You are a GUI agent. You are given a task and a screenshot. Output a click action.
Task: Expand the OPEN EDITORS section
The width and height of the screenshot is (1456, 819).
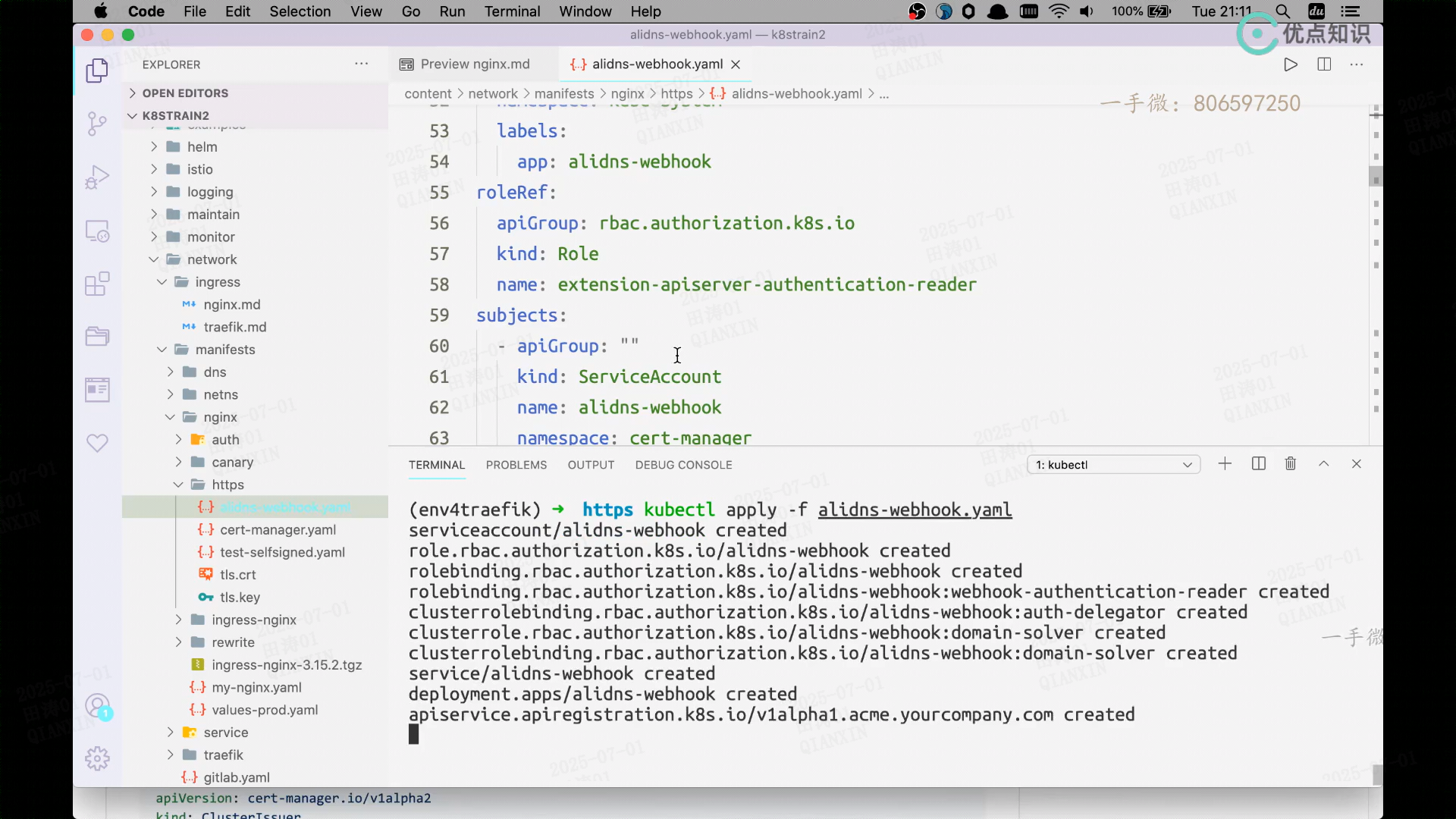[185, 93]
